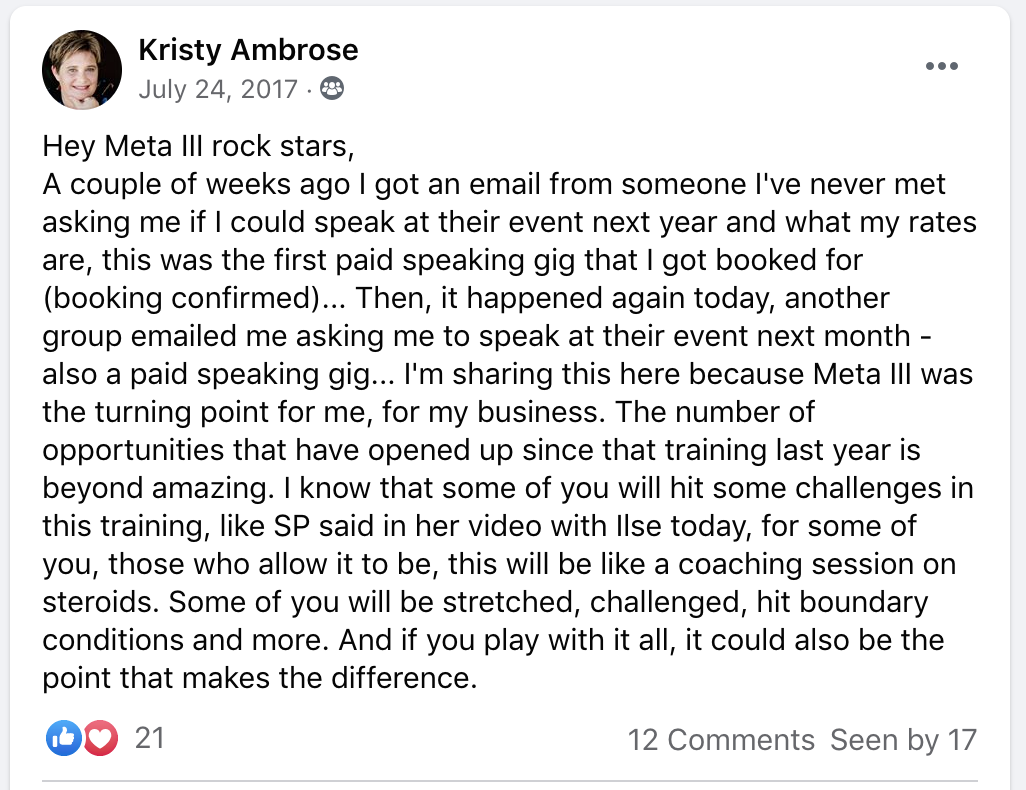This screenshot has height=790, width=1026.
Task: Open Kristy Ambrose's profile via name link
Action: click(249, 50)
